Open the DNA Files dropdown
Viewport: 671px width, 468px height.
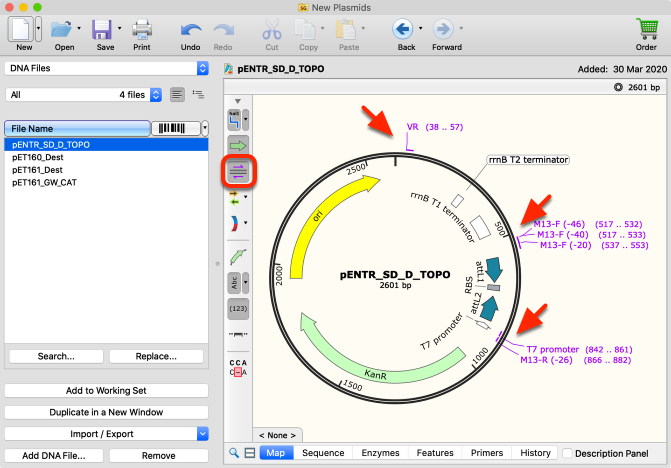(x=107, y=68)
